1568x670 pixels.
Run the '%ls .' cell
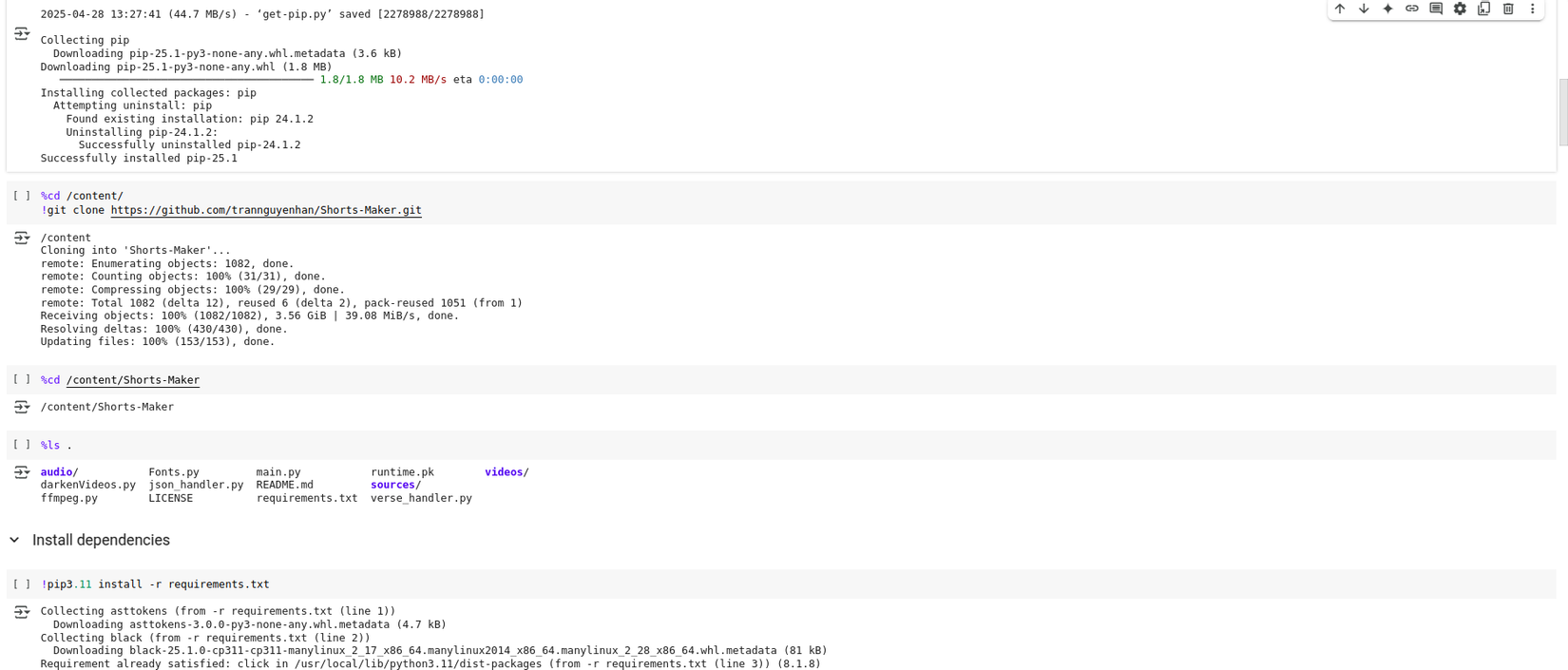tap(21, 445)
